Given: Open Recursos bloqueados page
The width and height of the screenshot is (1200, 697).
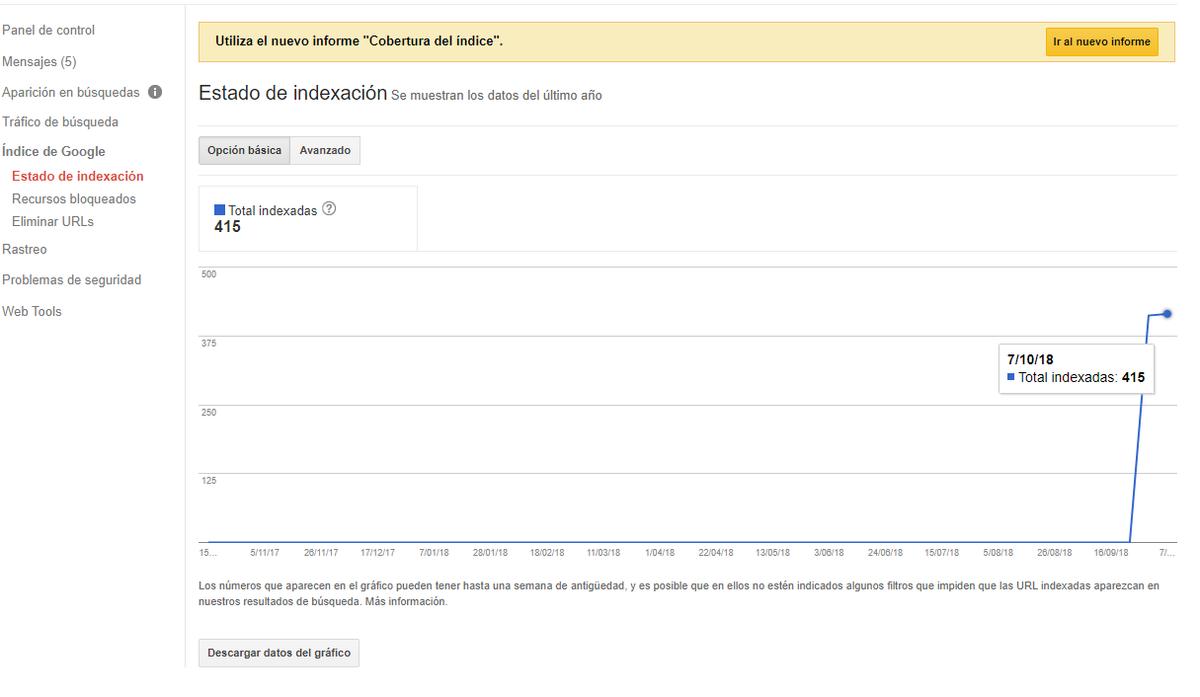Looking at the screenshot, I should tap(74, 199).
